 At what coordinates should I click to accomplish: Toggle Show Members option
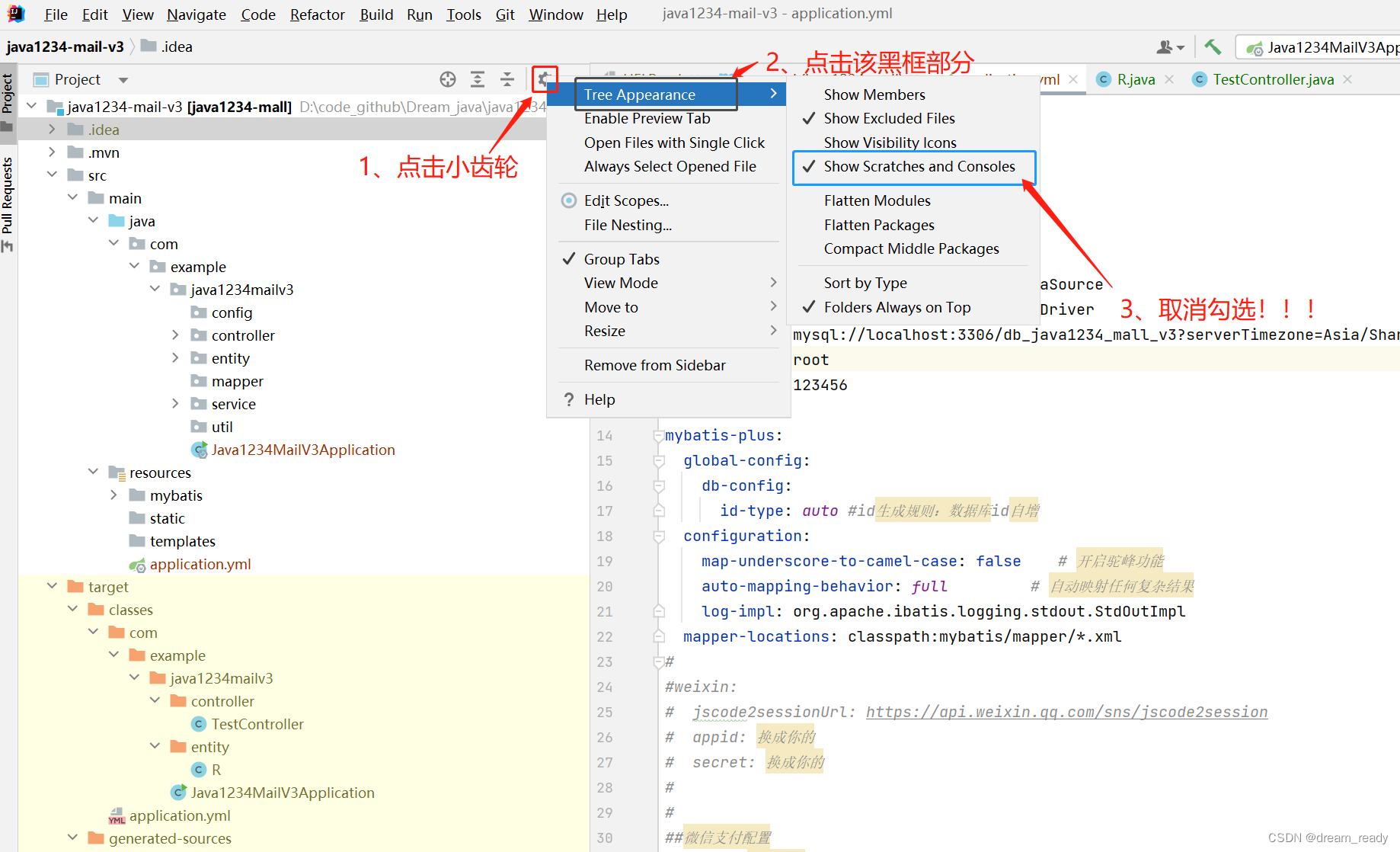[x=914, y=94]
